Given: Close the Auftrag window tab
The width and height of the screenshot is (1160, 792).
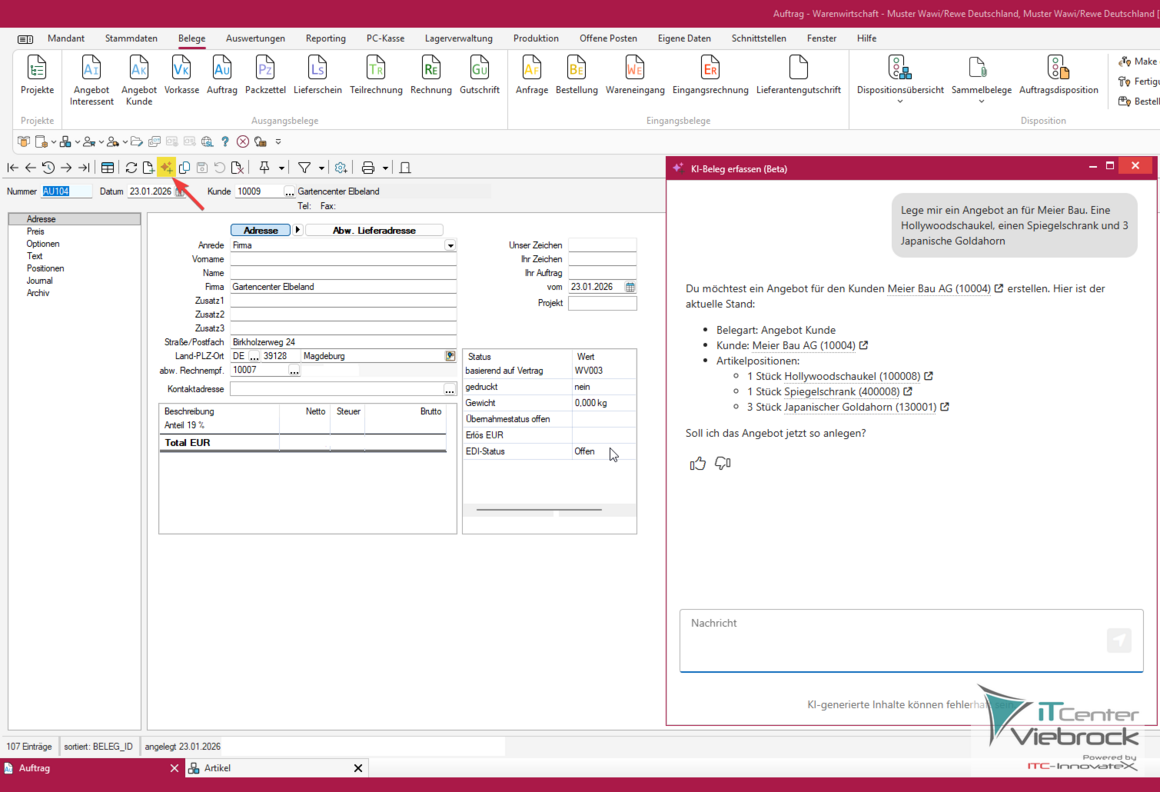Looking at the screenshot, I should point(174,768).
